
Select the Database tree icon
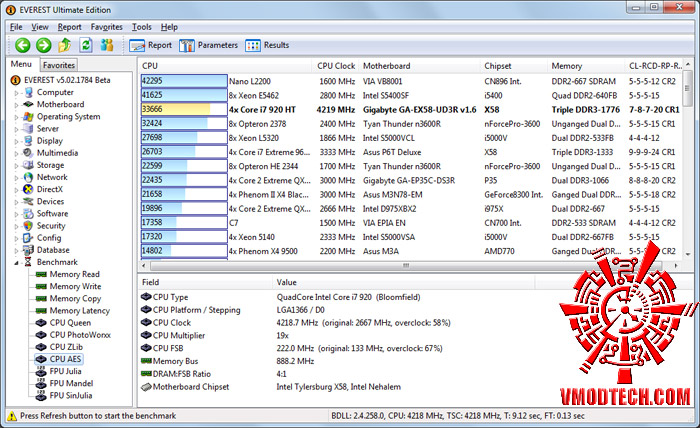point(29,250)
